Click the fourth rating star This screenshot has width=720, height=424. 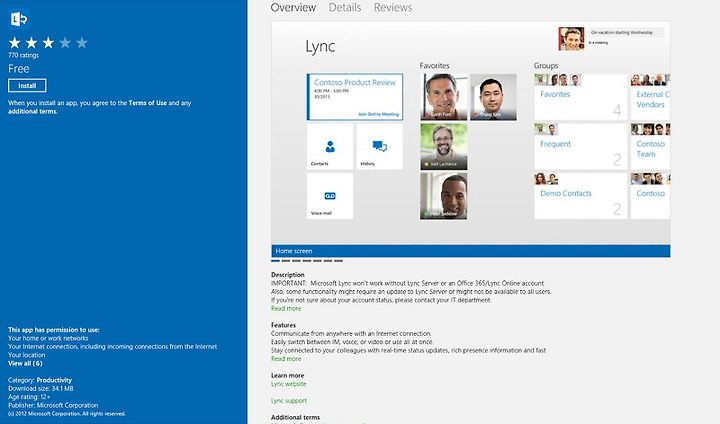tap(65, 43)
